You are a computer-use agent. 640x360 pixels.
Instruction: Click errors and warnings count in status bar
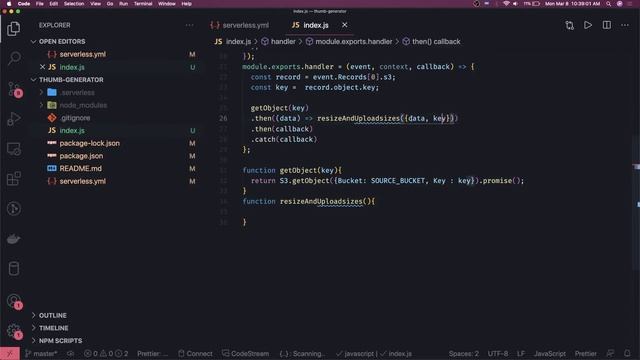tap(106, 353)
